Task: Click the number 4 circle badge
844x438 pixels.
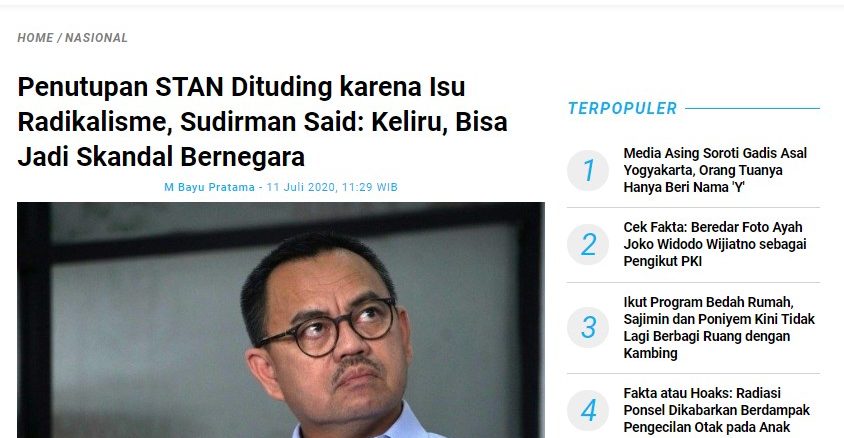Action: click(x=588, y=411)
